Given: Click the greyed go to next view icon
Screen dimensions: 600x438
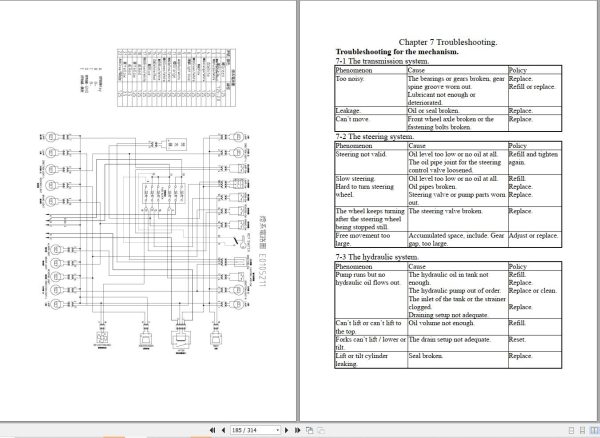Looking at the screenshot, I should coord(321,430).
